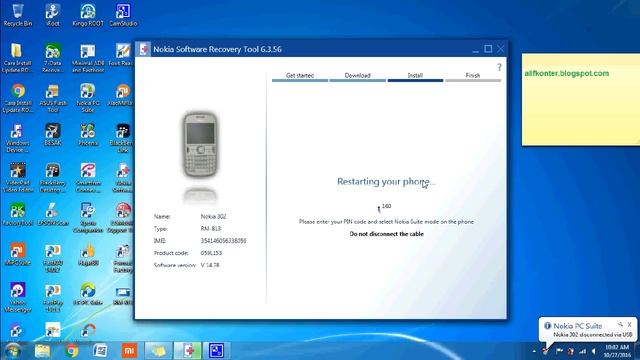Image resolution: width=640 pixels, height=360 pixels.
Task: Launch the Phoenix desktop shortcut
Action: pos(88,135)
